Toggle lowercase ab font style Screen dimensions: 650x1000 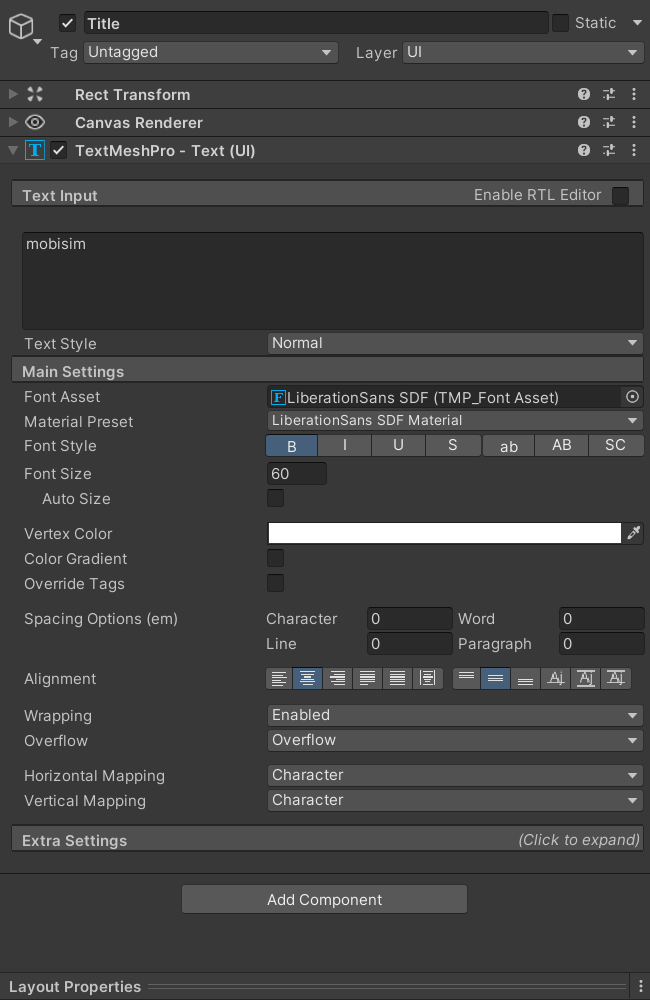point(508,445)
